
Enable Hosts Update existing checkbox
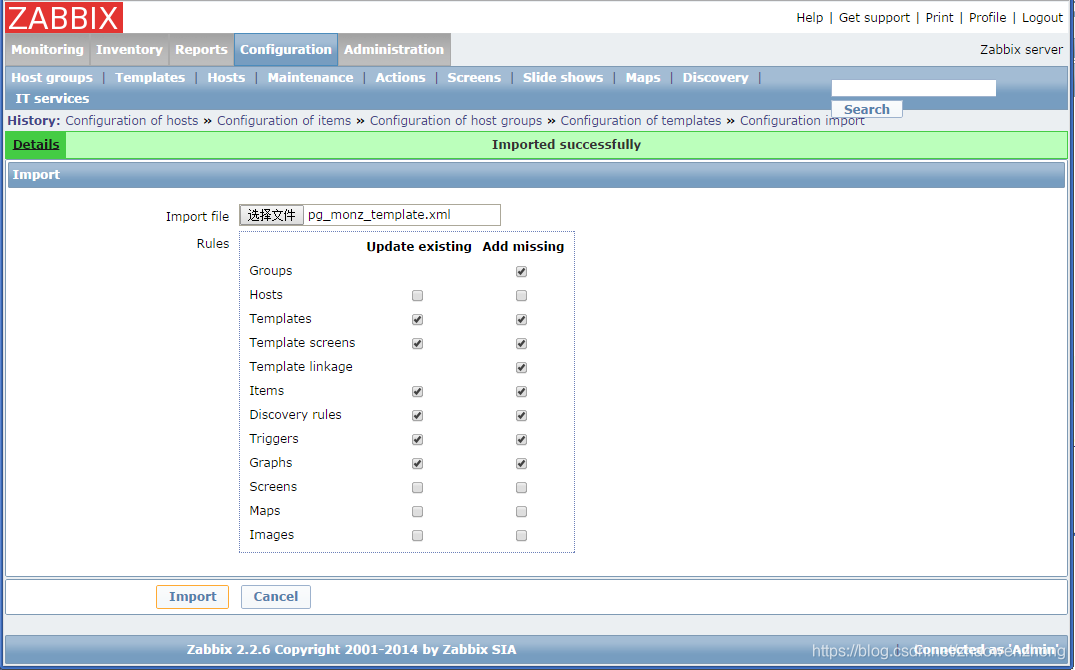point(418,296)
